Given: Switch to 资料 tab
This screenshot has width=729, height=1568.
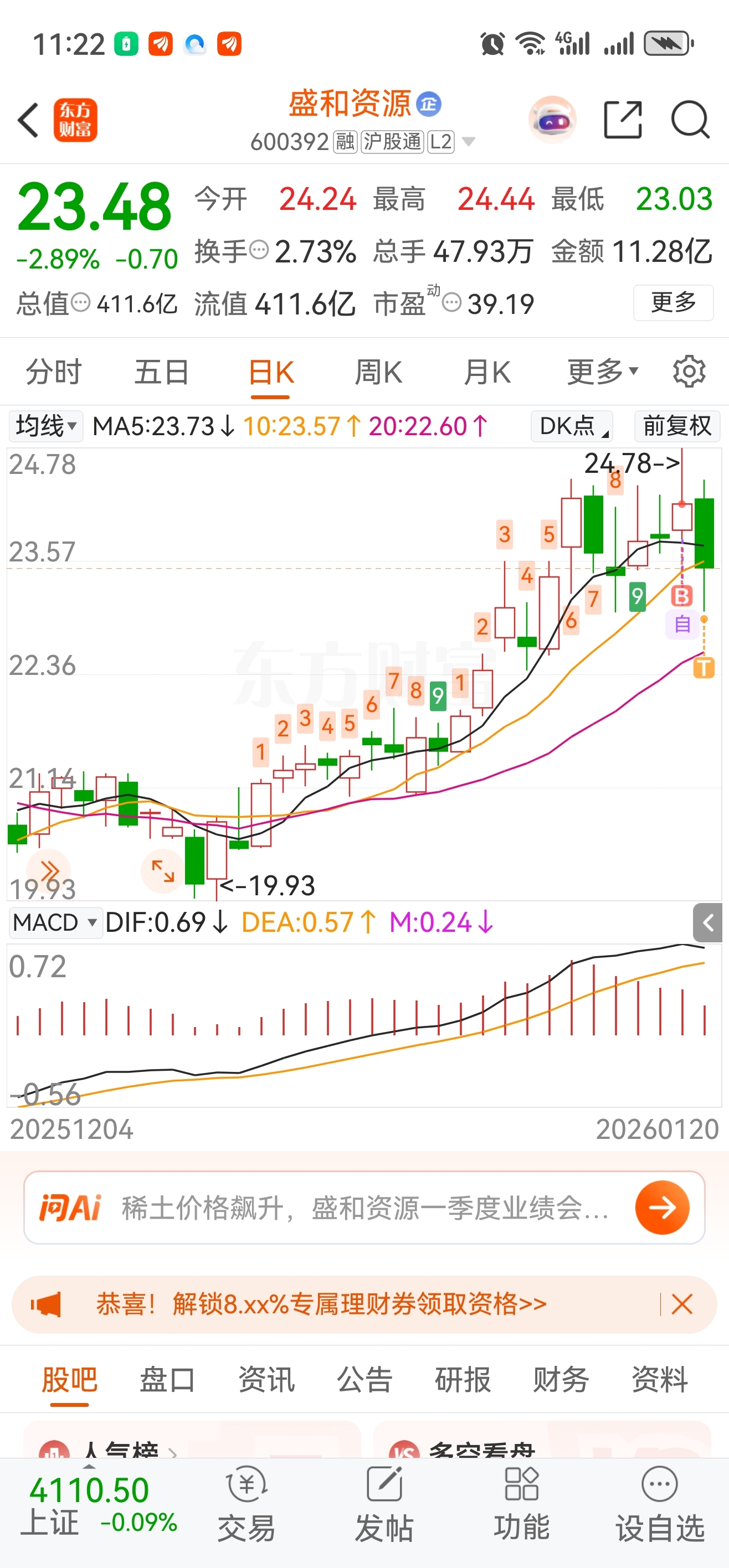Looking at the screenshot, I should click(660, 1379).
